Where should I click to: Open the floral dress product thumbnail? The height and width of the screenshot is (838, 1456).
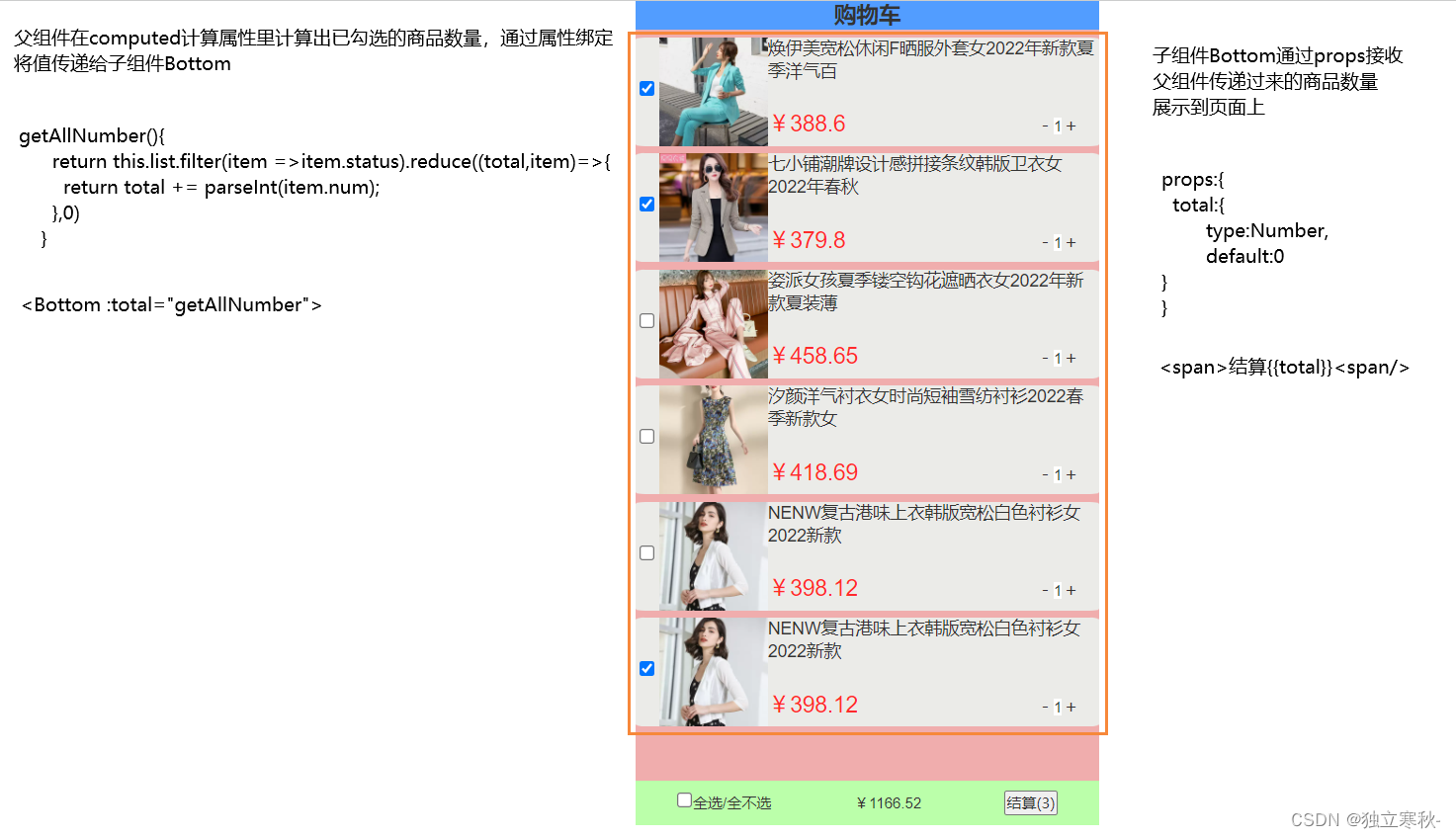click(x=714, y=440)
